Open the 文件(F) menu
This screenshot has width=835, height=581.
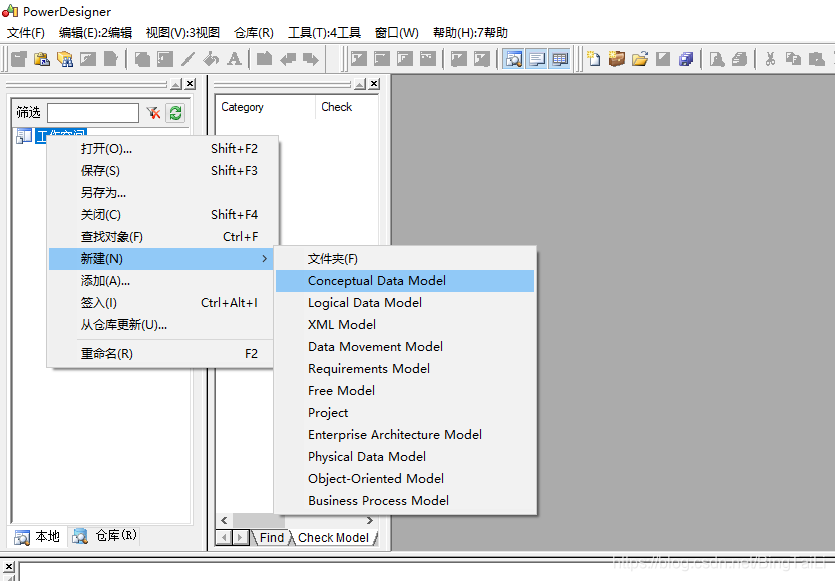pos(26,33)
